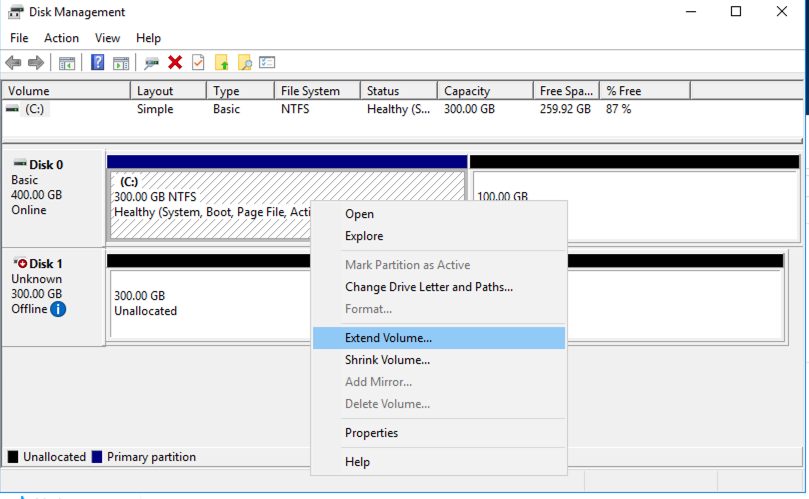Image resolution: width=809 pixels, height=499 pixels.
Task: Click the blue Primary partition legend swatch
Action: [96, 457]
